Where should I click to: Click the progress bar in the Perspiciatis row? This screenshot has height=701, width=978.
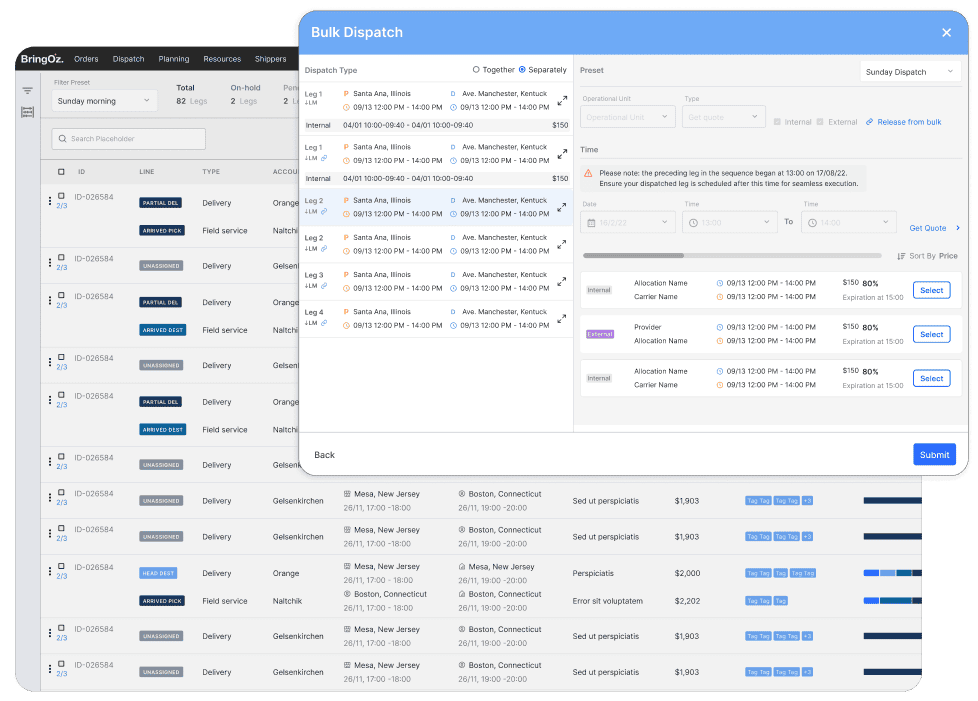(x=892, y=573)
